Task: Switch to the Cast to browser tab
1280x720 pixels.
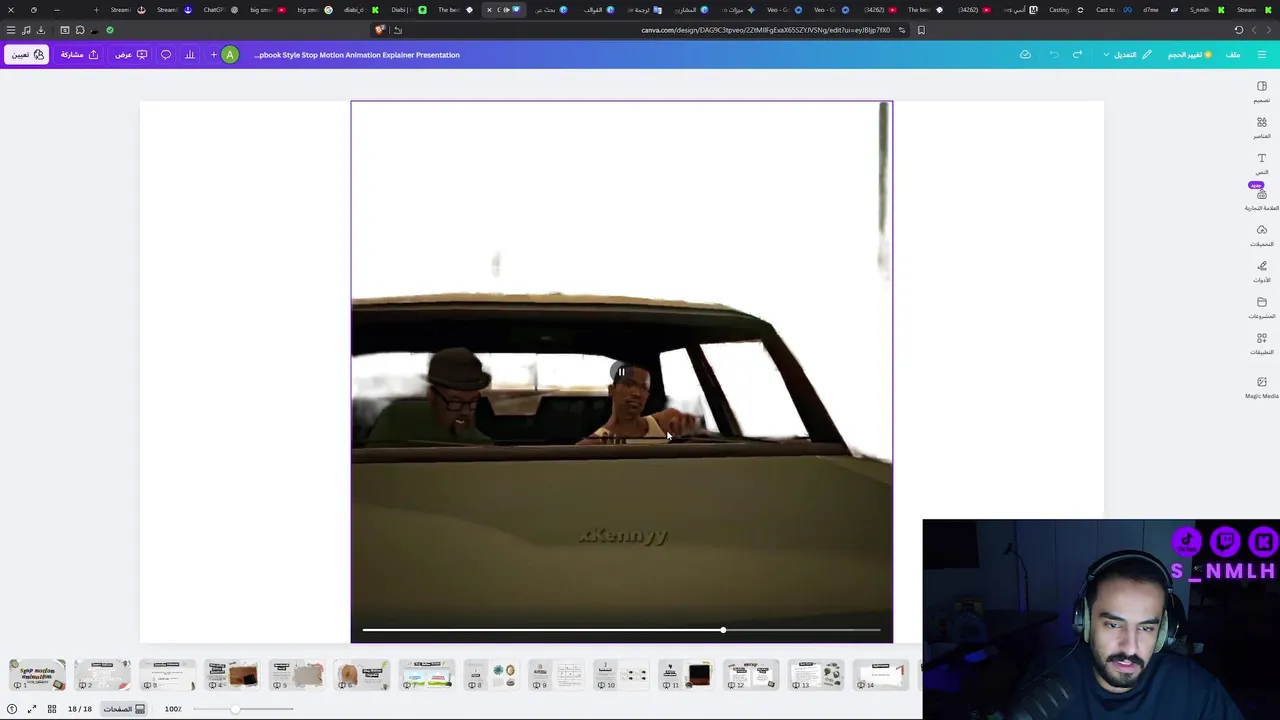Action: pyautogui.click(x=1112, y=10)
